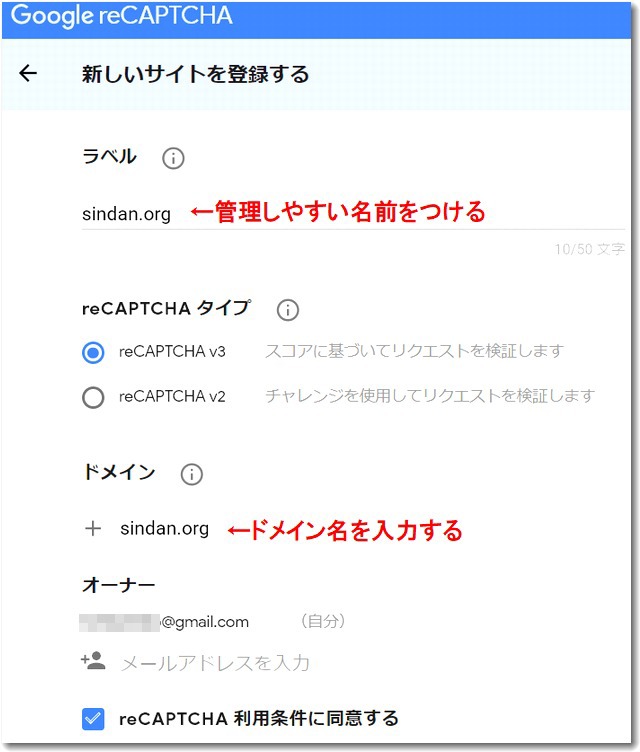The height and width of the screenshot is (752, 640).
Task: Toggle the reCAPTCHA 利用条件に同意する checkbox
Action: click(93, 718)
